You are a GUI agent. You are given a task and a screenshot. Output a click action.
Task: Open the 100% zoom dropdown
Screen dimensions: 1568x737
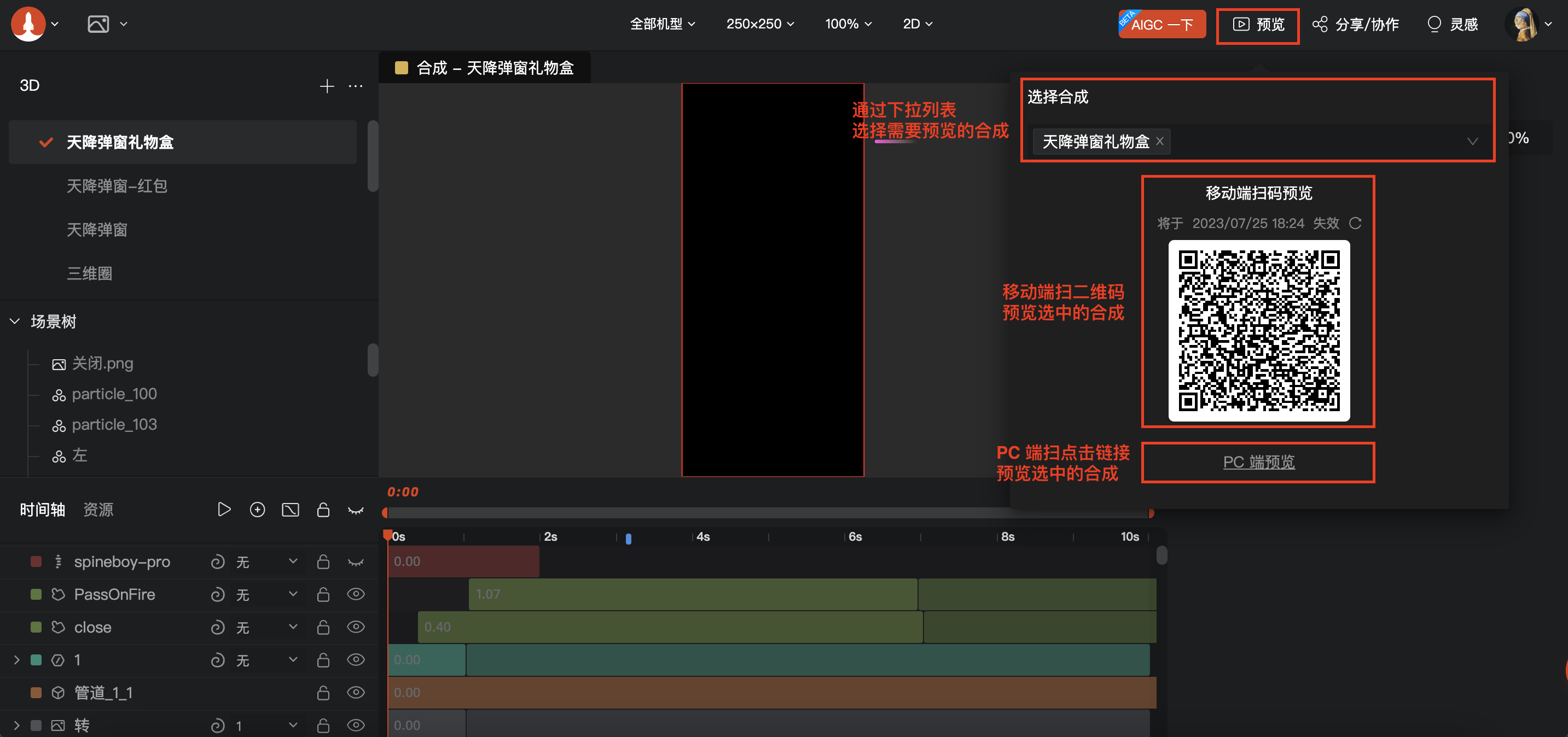click(848, 24)
